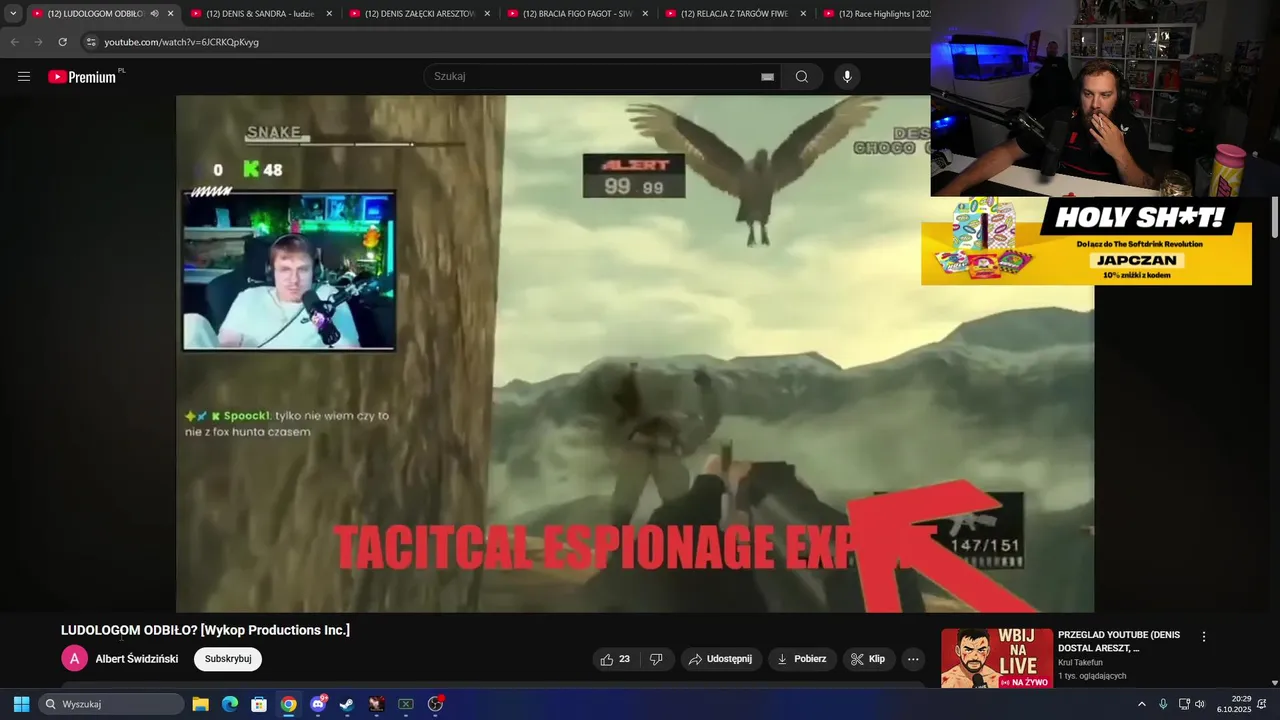
Task: Click the Wyszukaj taskbar search box
Action: click(x=112, y=704)
